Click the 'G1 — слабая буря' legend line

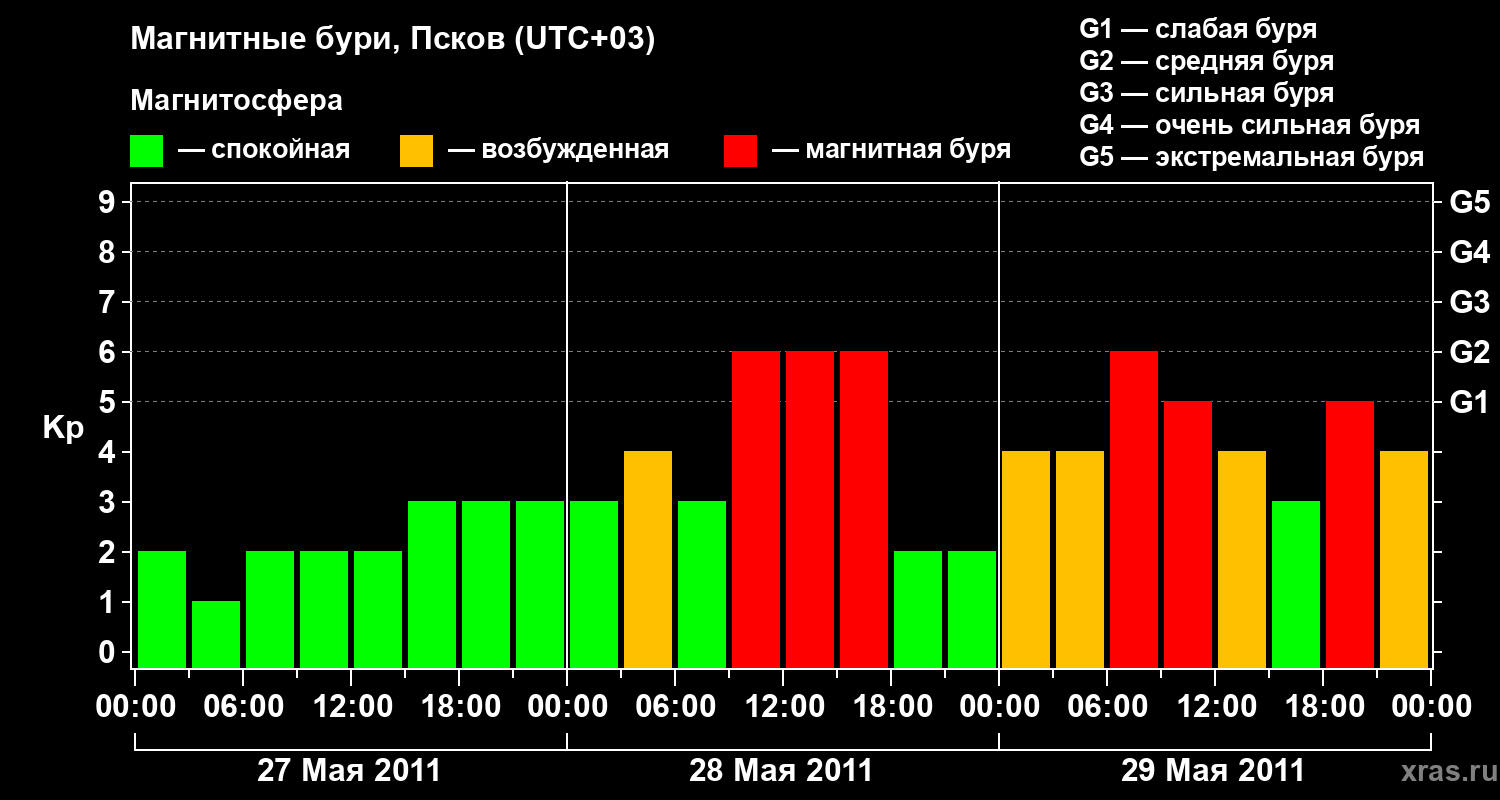coord(1198,28)
